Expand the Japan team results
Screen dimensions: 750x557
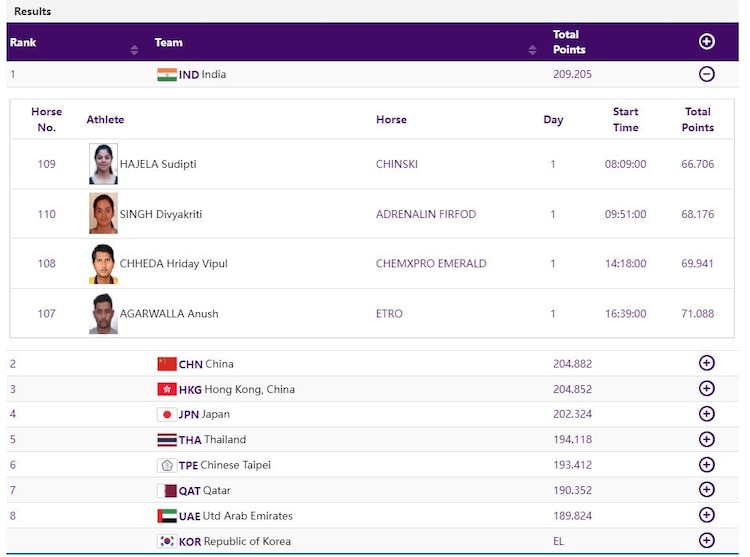coord(706,414)
